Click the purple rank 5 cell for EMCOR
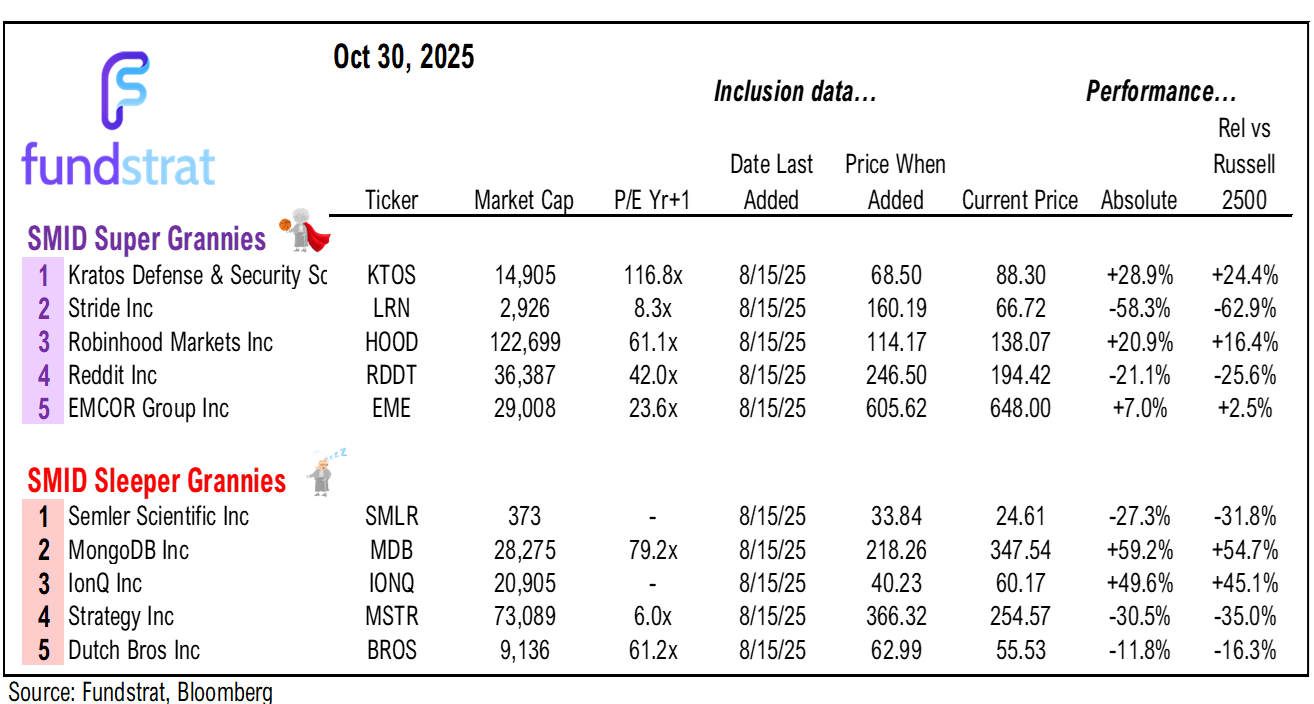This screenshot has width=1314, height=704. tap(43, 409)
